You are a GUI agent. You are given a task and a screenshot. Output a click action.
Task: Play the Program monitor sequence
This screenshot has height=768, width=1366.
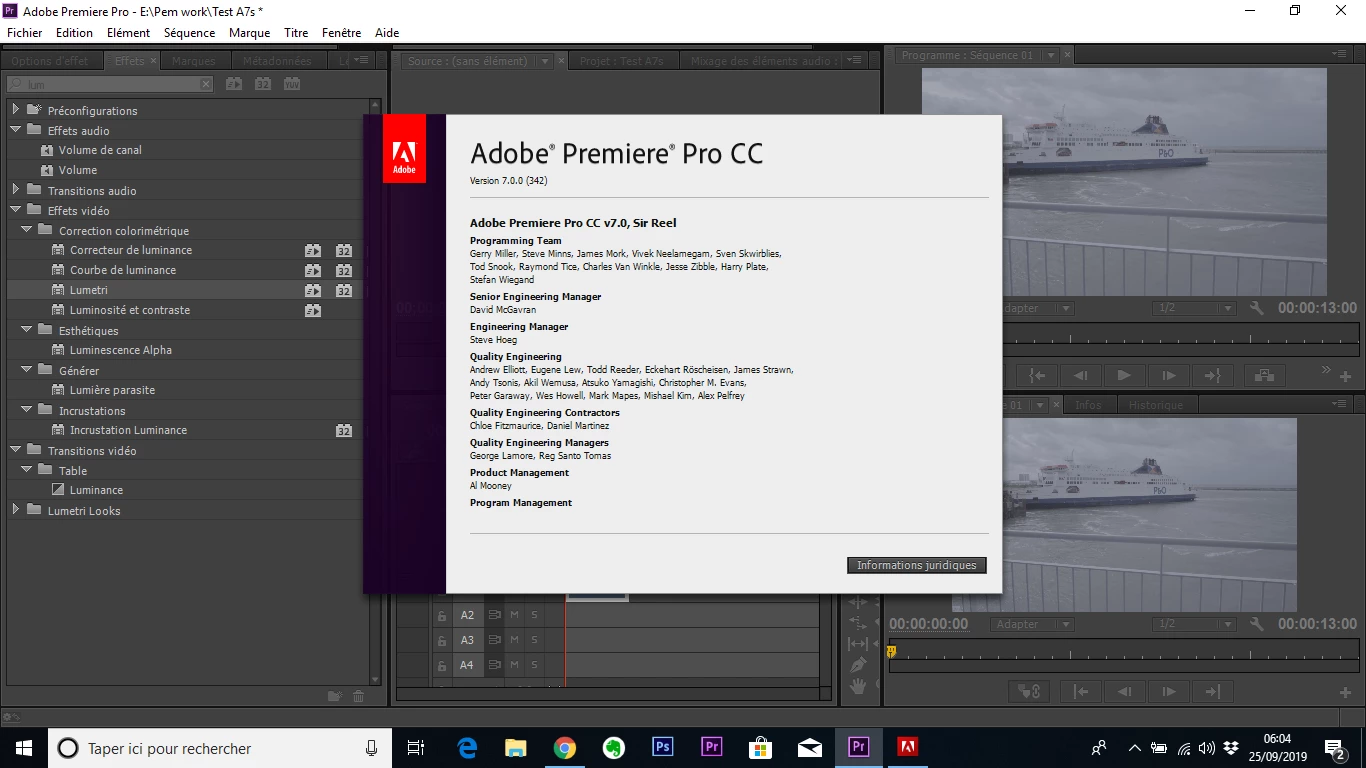(x=1124, y=376)
